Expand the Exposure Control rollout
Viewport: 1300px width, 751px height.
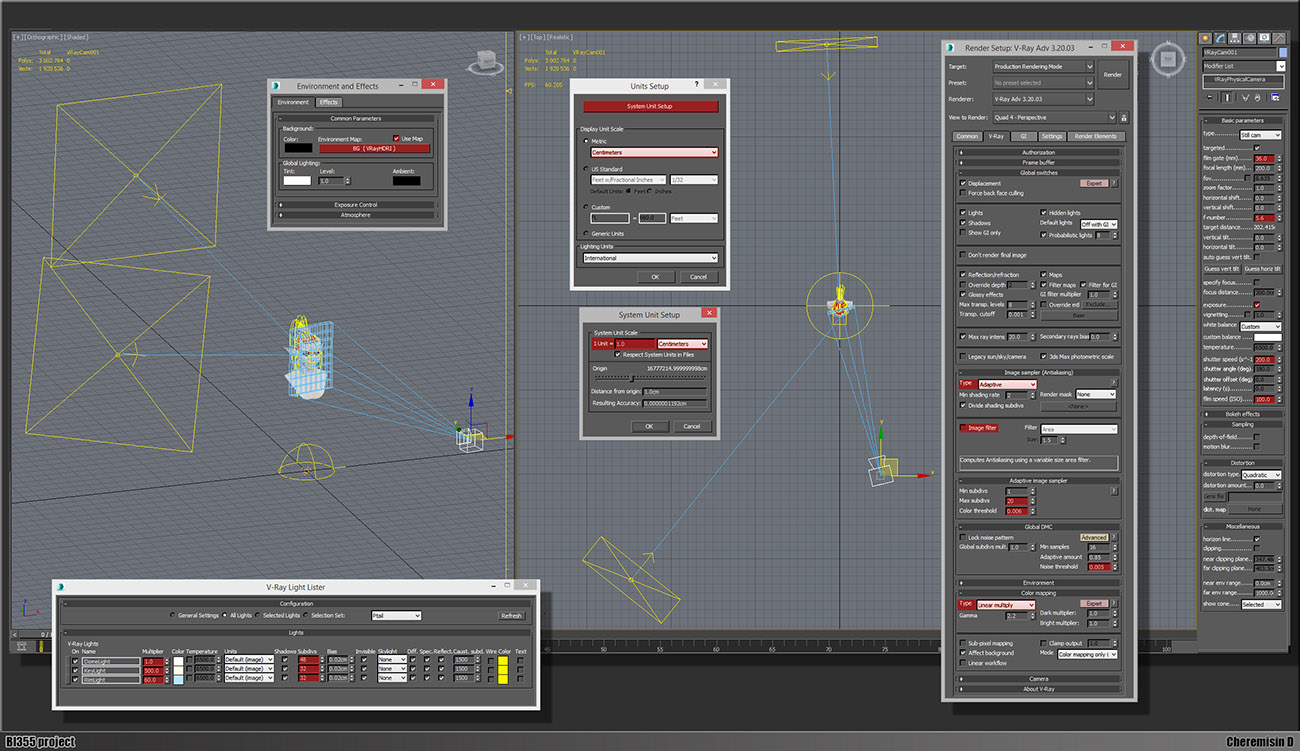coord(356,205)
